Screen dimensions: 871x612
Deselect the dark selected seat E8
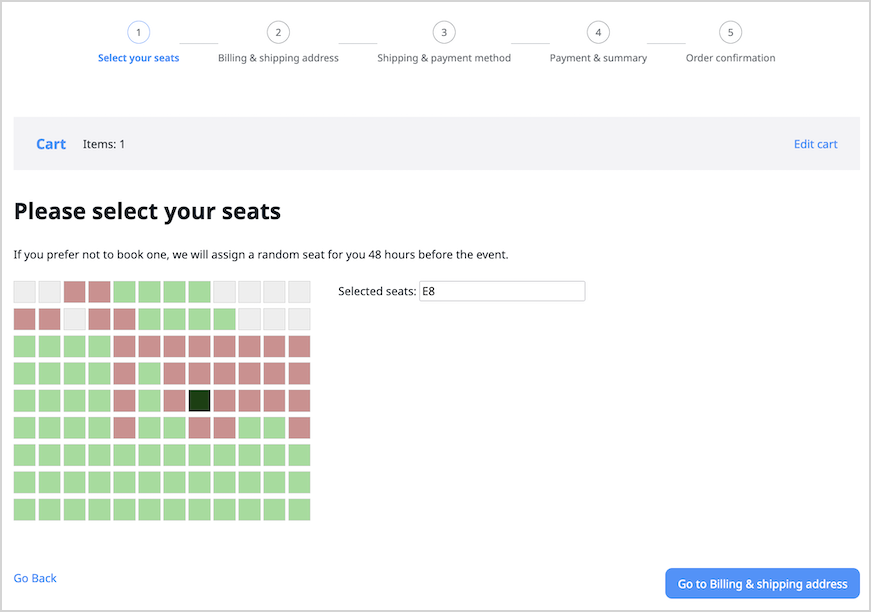coord(198,400)
